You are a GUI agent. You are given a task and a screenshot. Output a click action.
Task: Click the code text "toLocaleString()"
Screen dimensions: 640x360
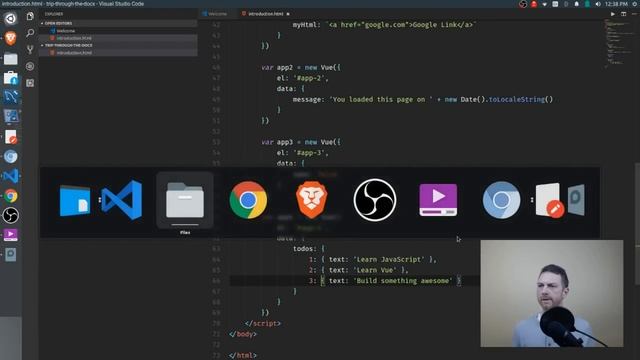click(x=521, y=100)
